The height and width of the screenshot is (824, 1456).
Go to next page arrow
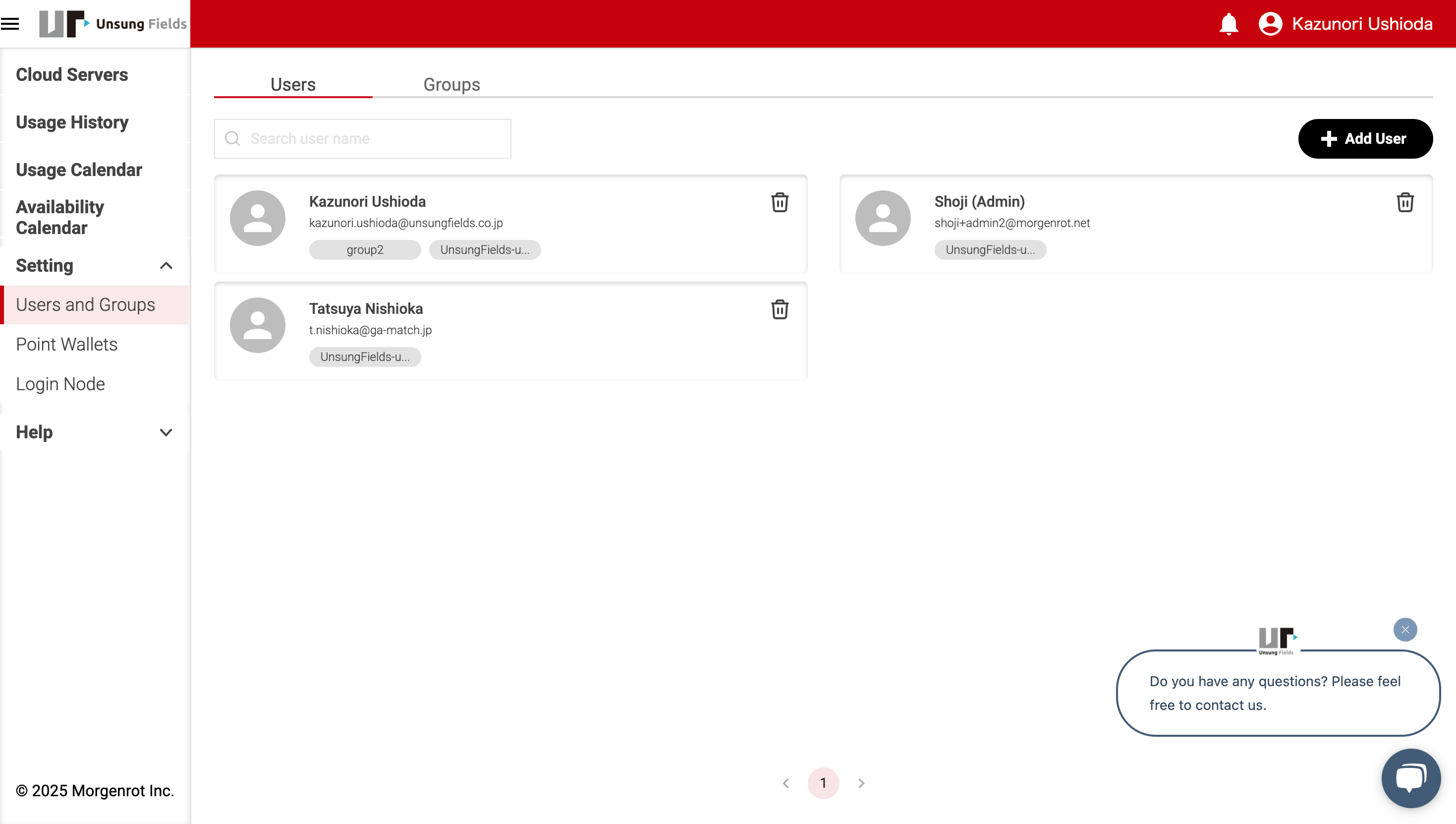tap(861, 783)
